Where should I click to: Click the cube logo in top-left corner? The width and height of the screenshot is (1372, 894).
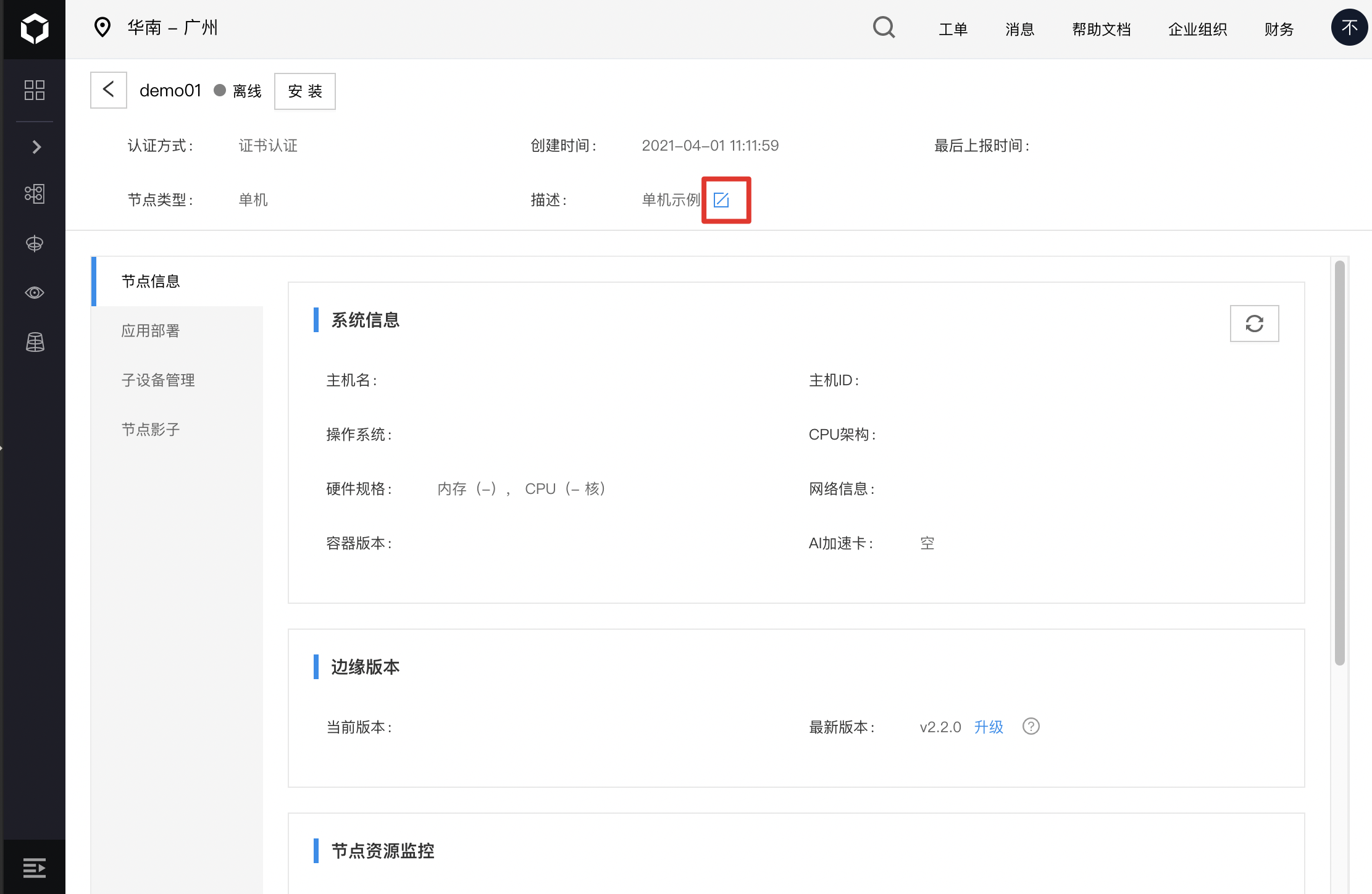(35, 29)
